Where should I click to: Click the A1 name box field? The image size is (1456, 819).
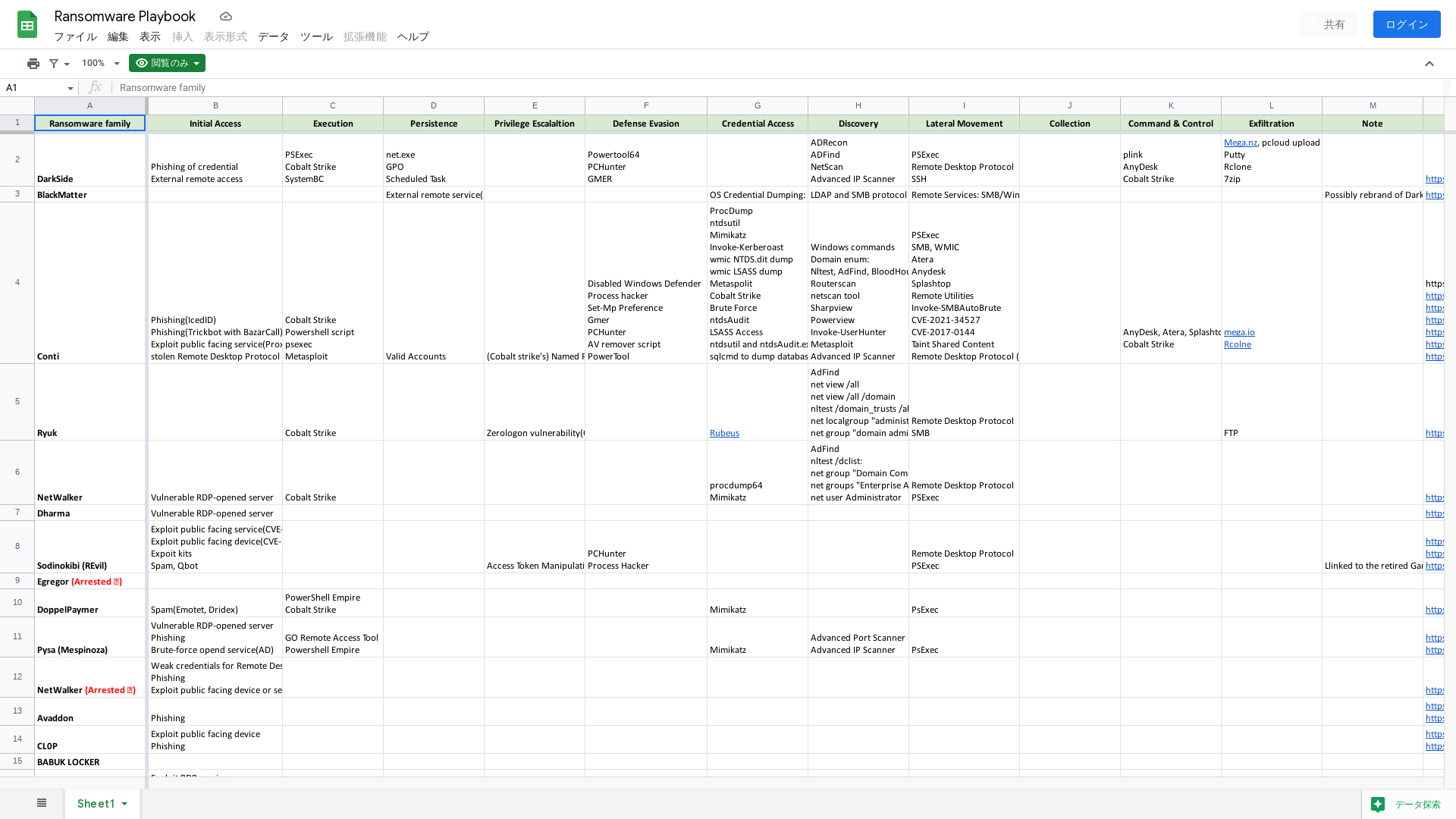click(x=34, y=88)
